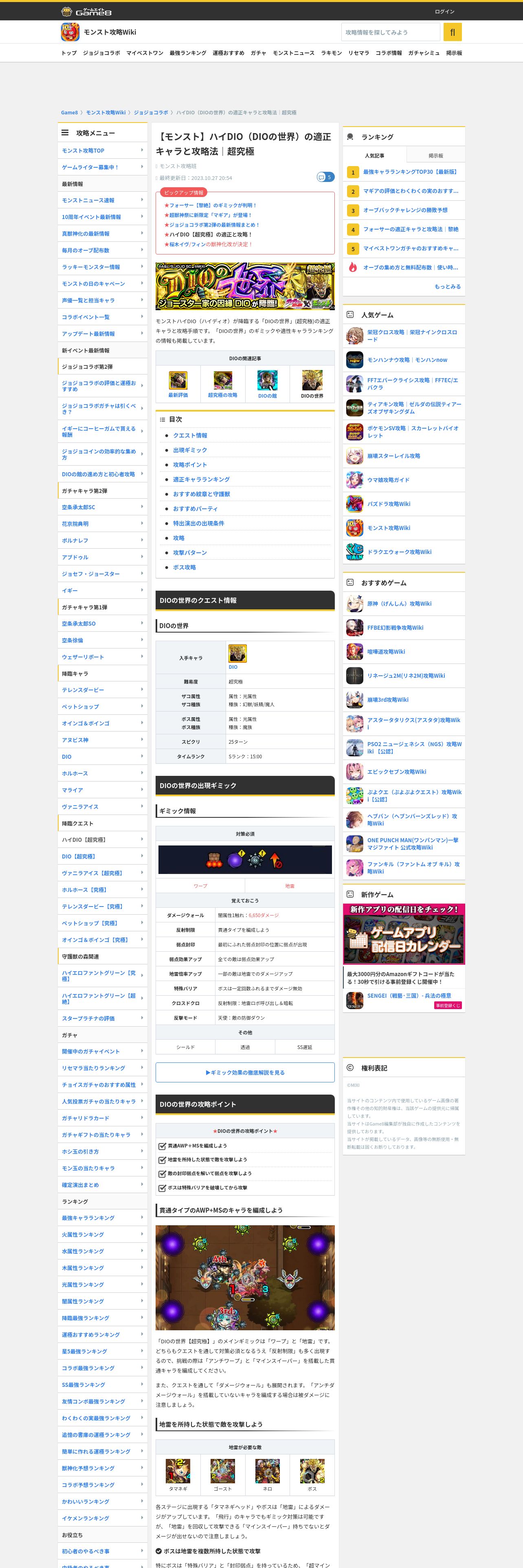
Task: Expand the 最強キャラランキング sidebar arrow
Action: (142, 1218)
